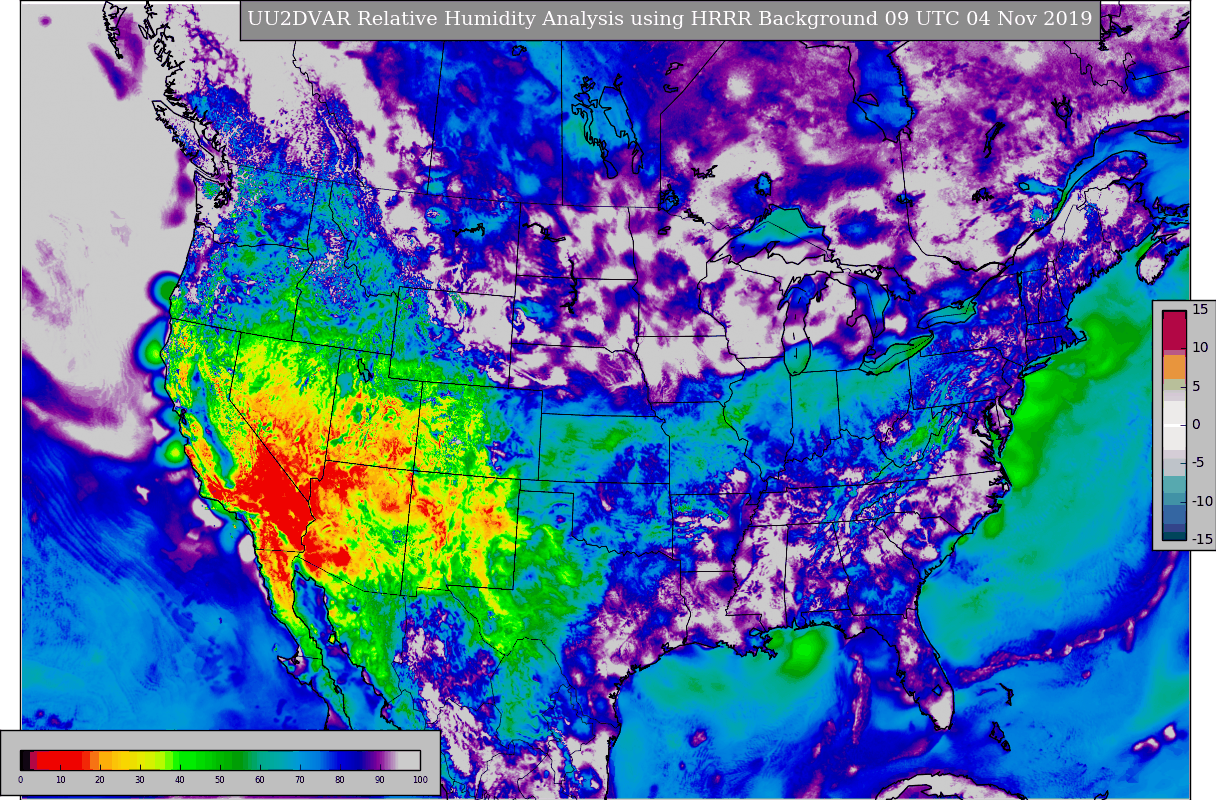1216x800 pixels.
Task: Select the yellow segment of the humidity colorbar
Action: tap(142, 760)
